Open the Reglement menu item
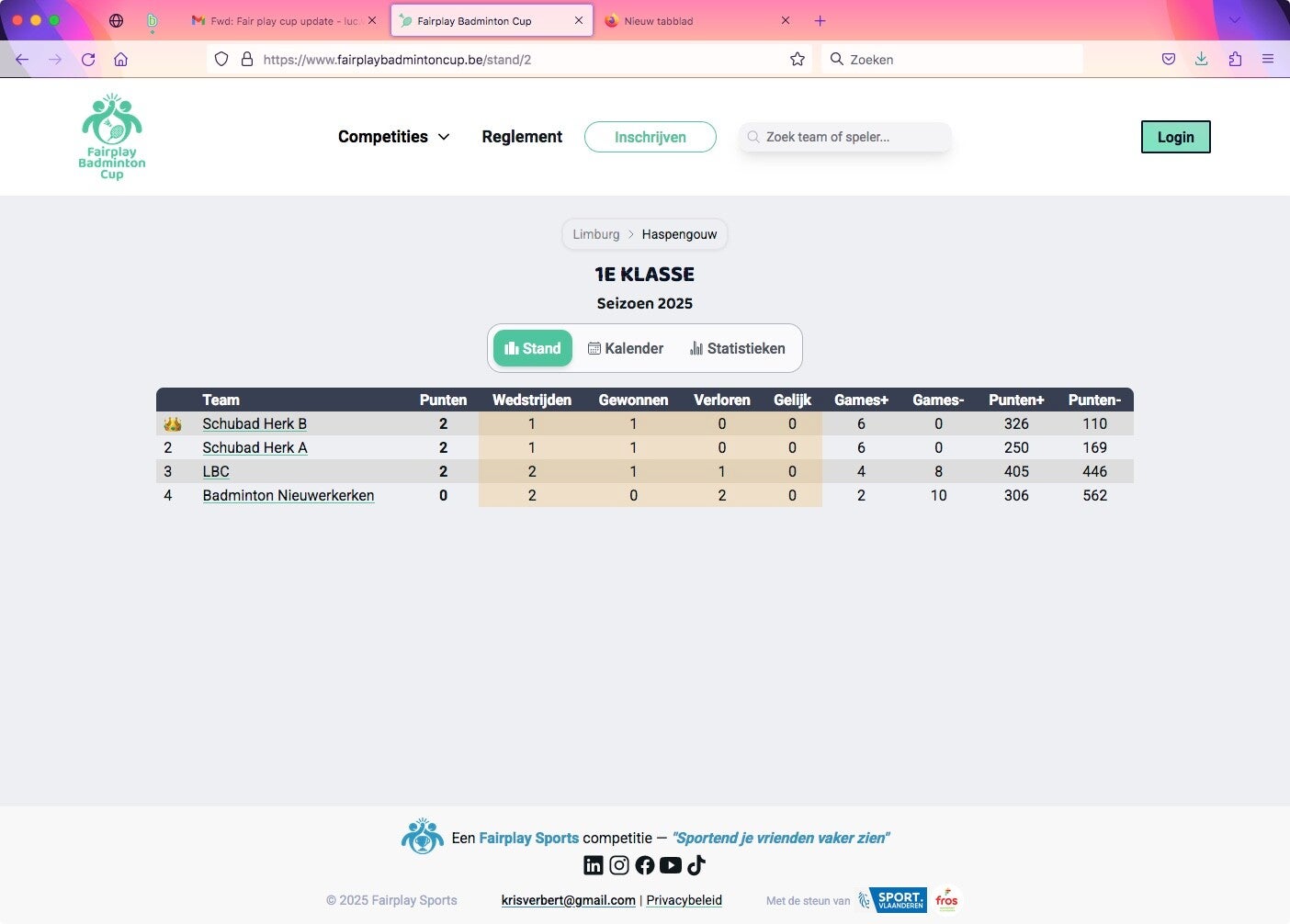 tap(522, 137)
